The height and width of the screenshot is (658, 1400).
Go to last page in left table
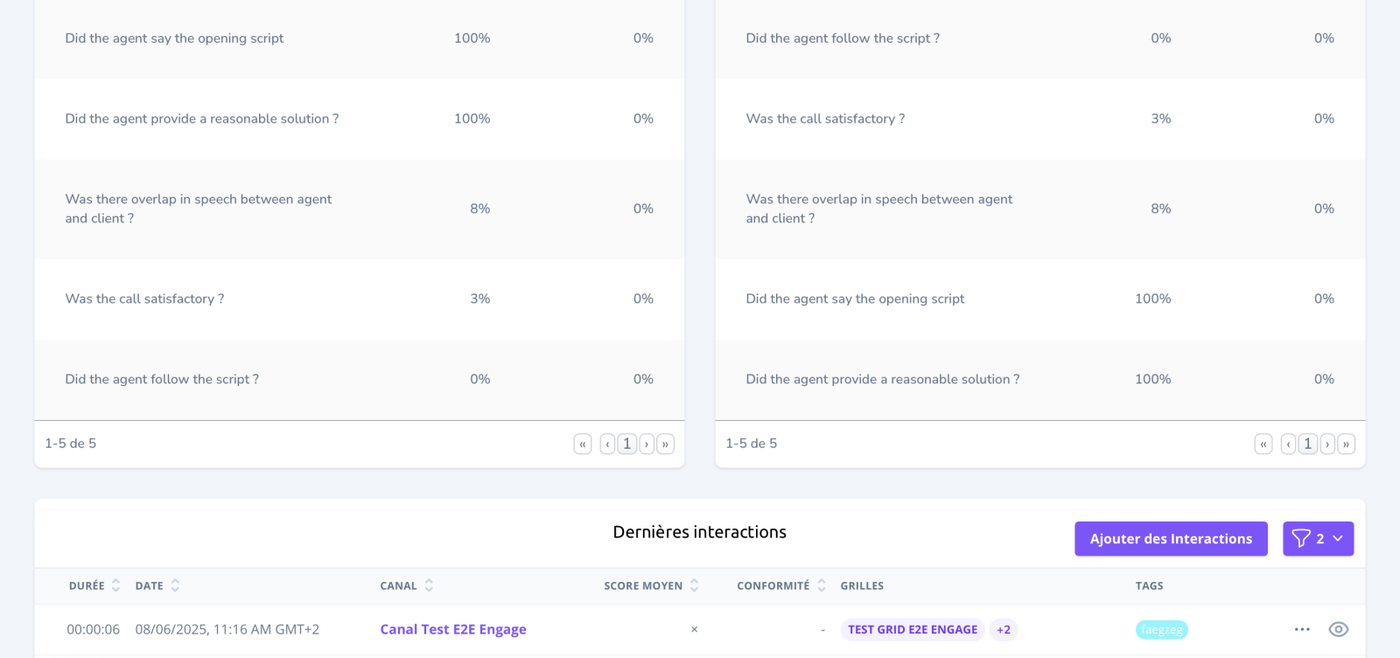tap(665, 444)
